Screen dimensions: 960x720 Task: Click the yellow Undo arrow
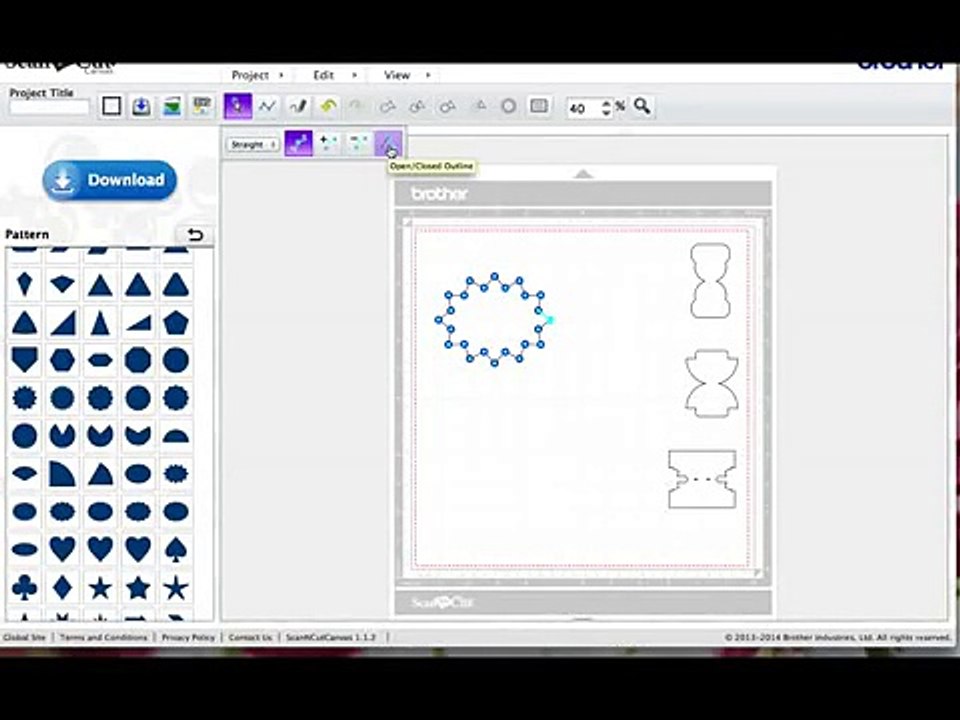pos(328,107)
